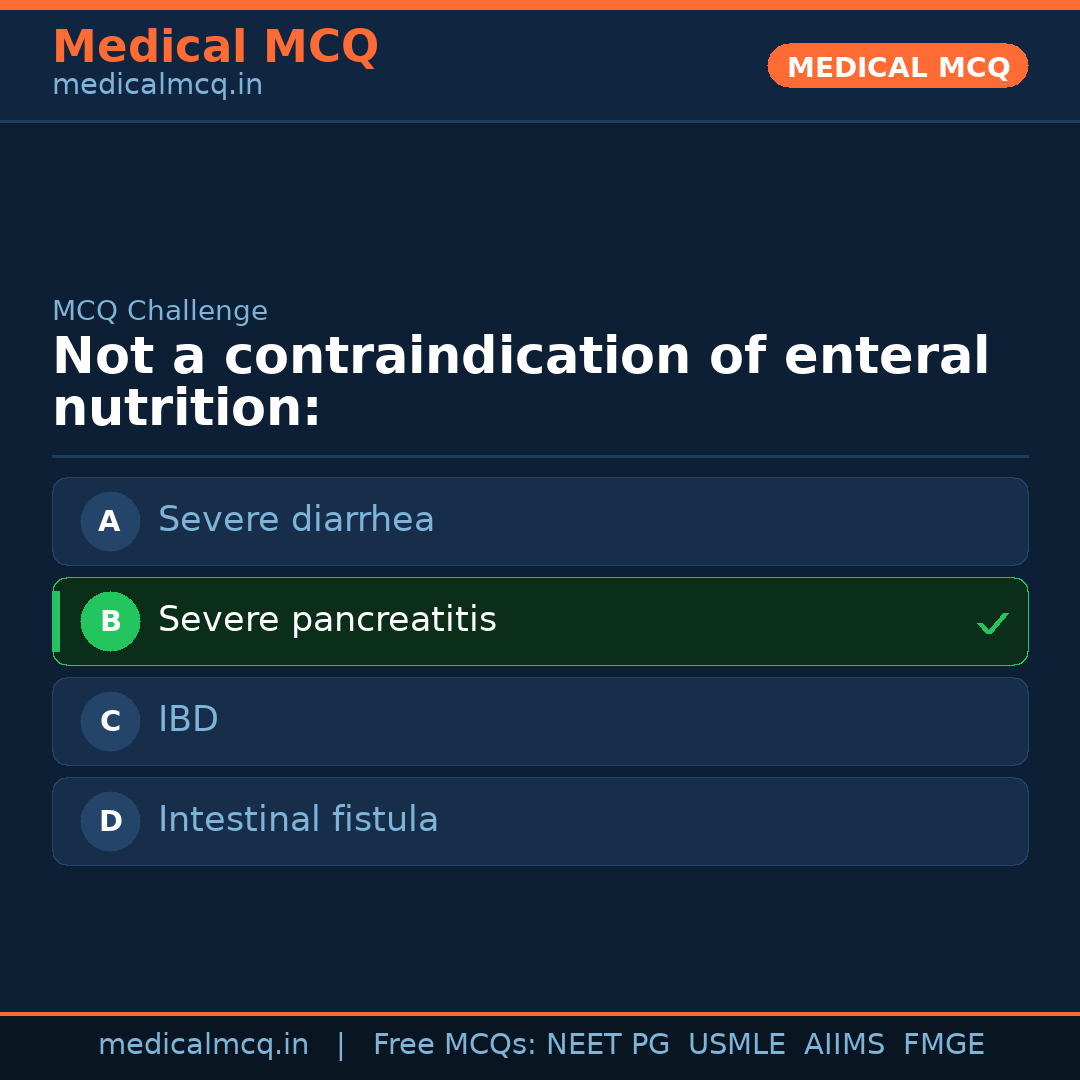Click the 'Severe pancreatitis' answer text
This screenshot has height=1080, width=1080.
(327, 620)
